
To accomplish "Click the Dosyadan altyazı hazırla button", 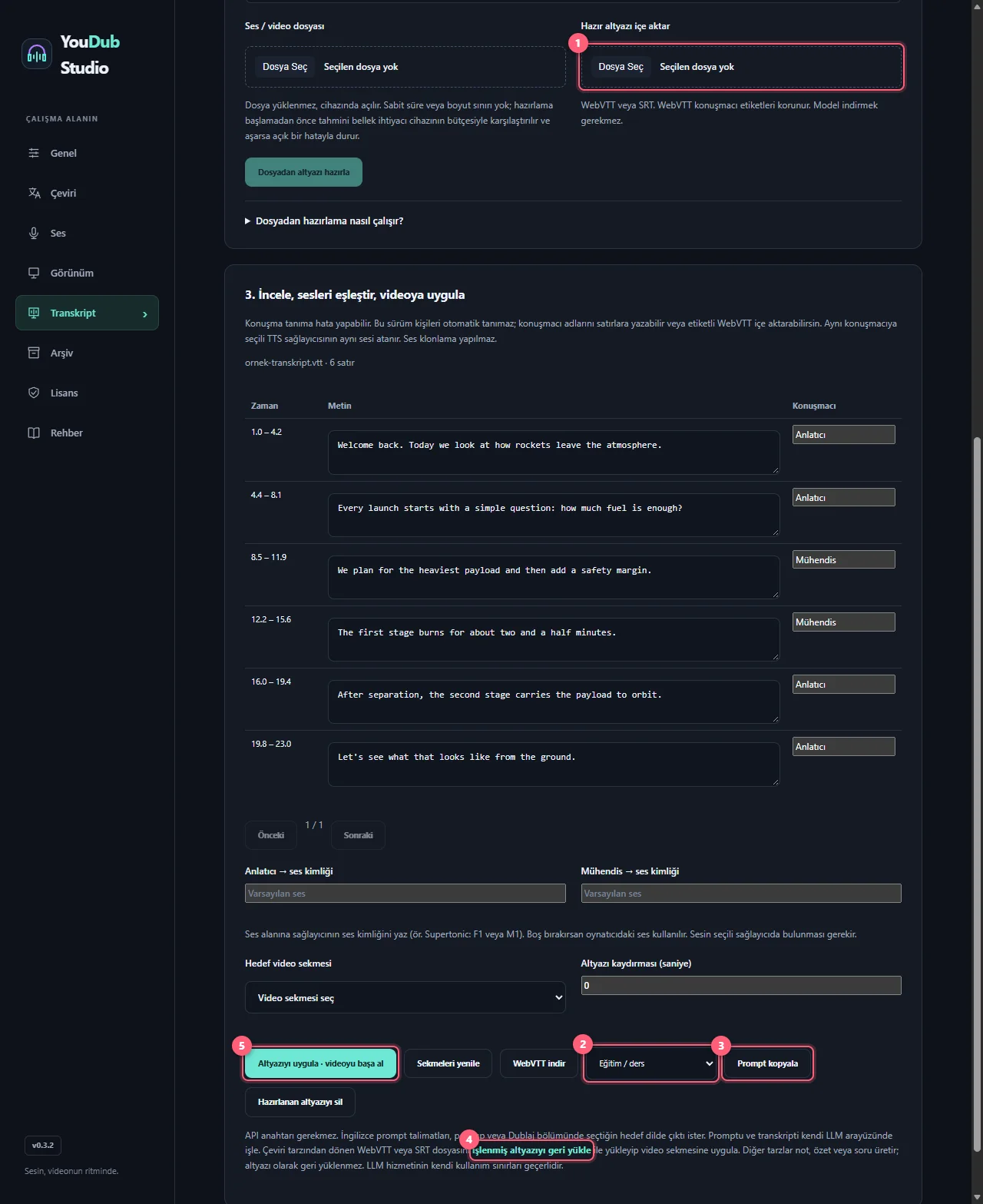I will coord(303,172).
